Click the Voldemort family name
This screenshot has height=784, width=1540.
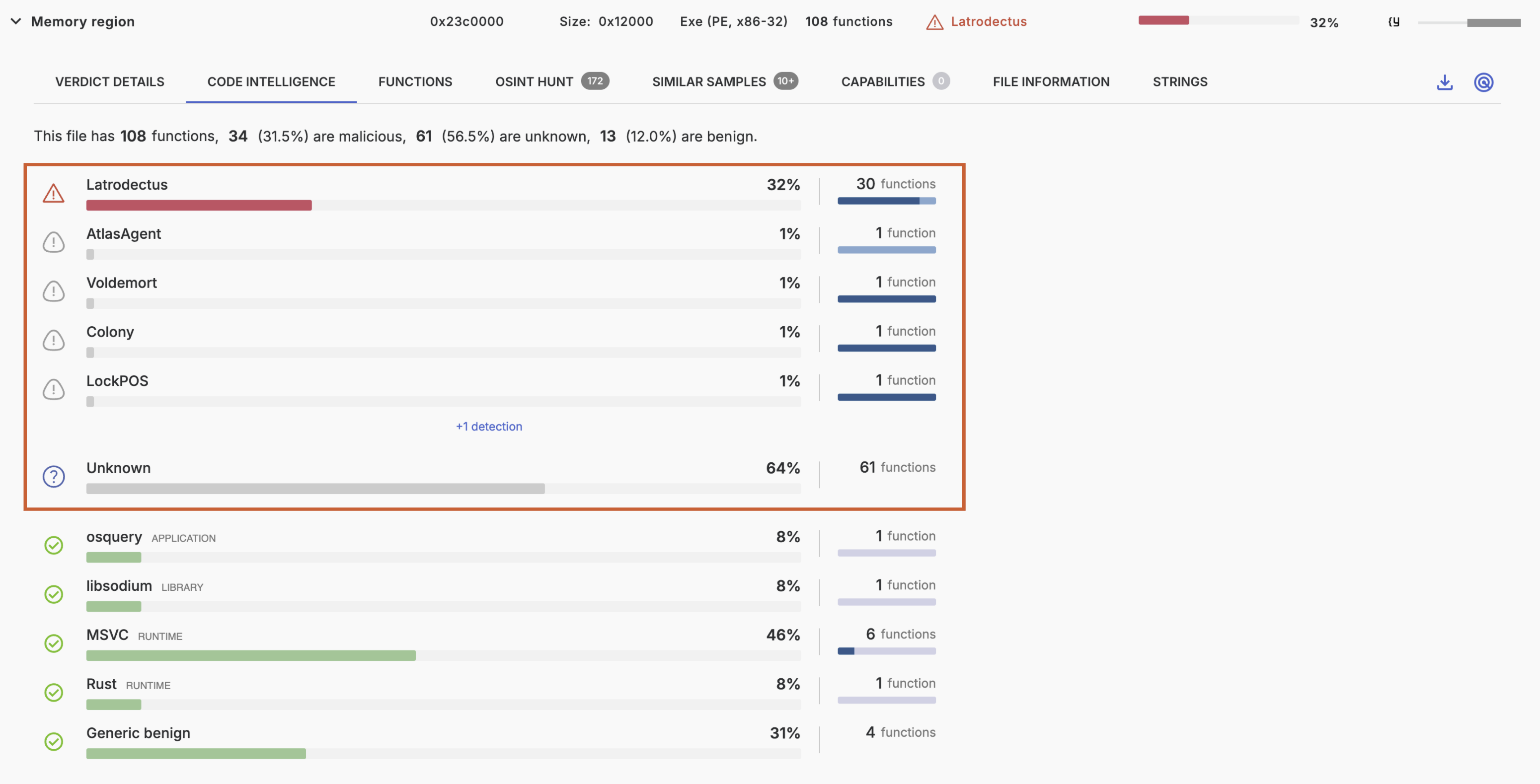coord(121,283)
